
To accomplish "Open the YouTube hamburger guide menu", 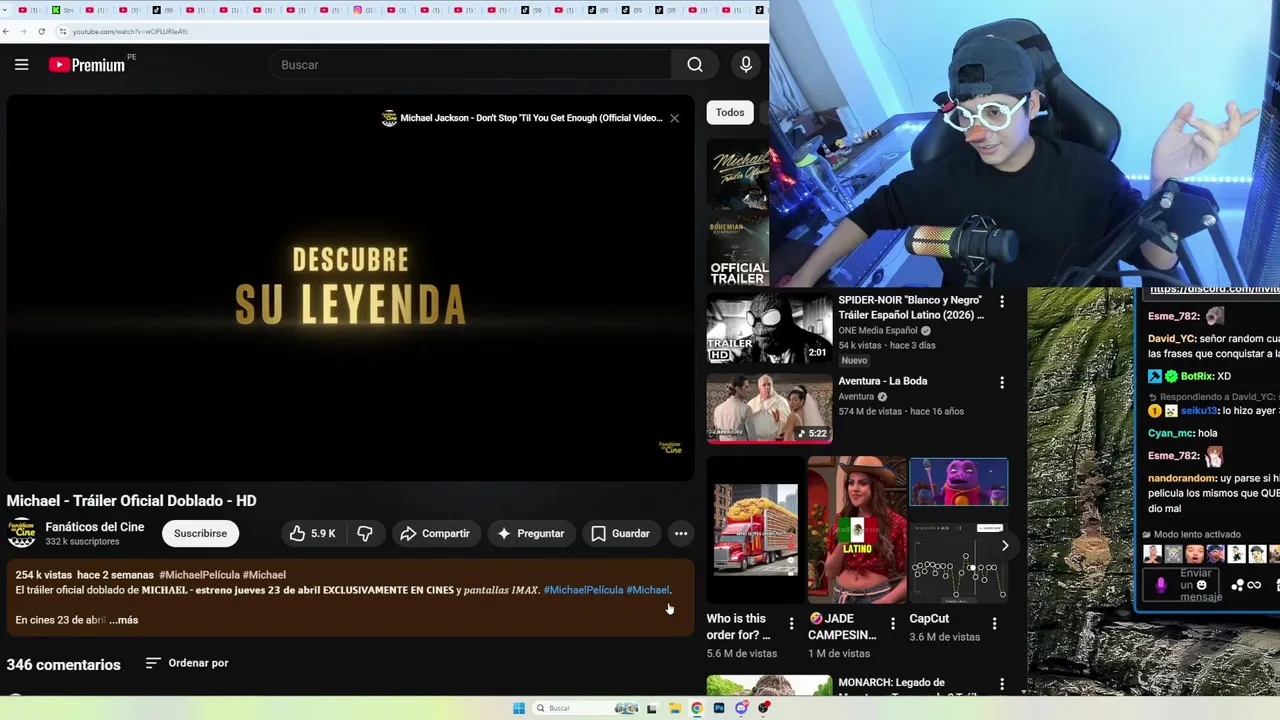I will pyautogui.click(x=21, y=65).
